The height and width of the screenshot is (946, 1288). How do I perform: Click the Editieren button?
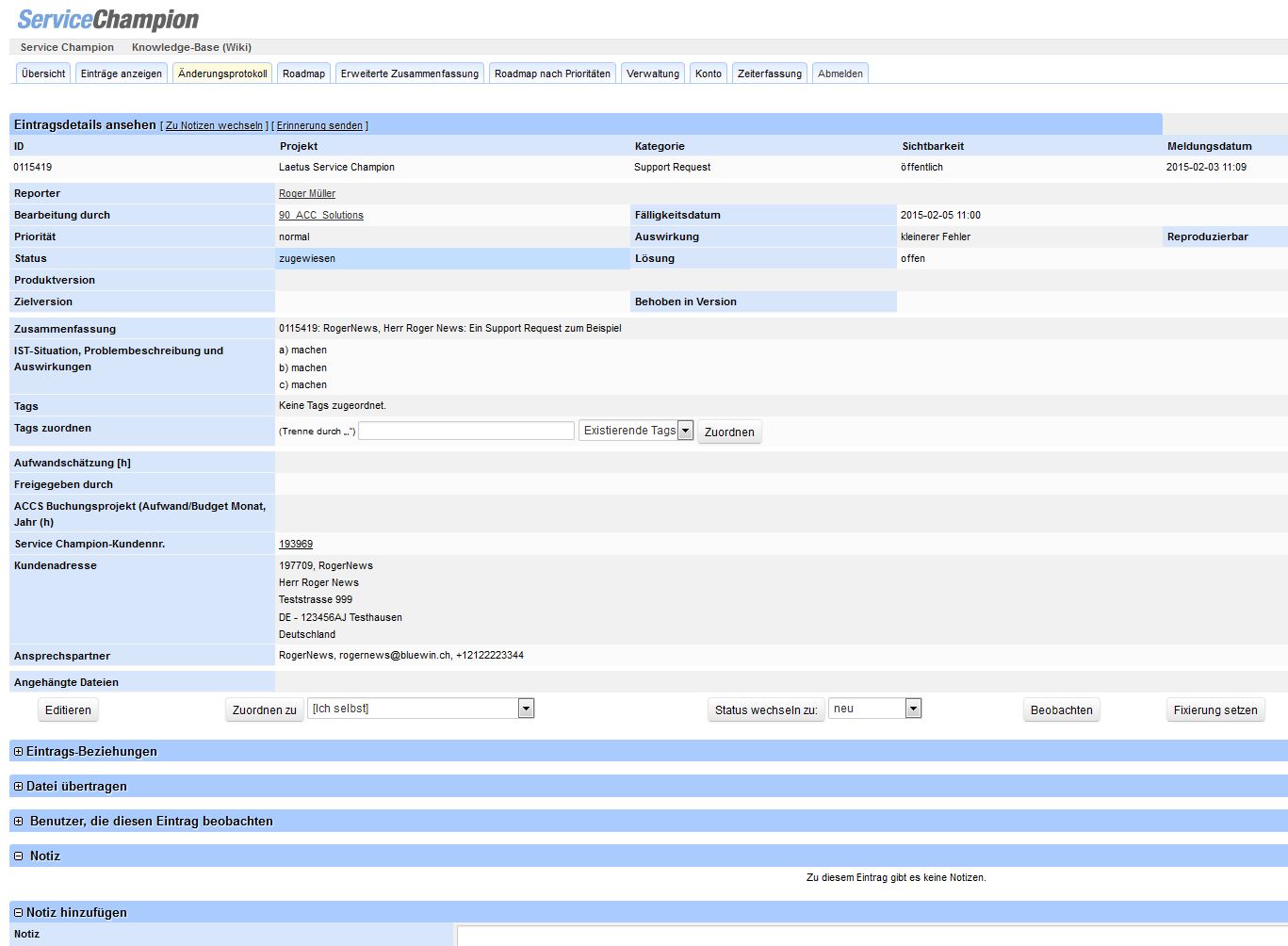68,709
